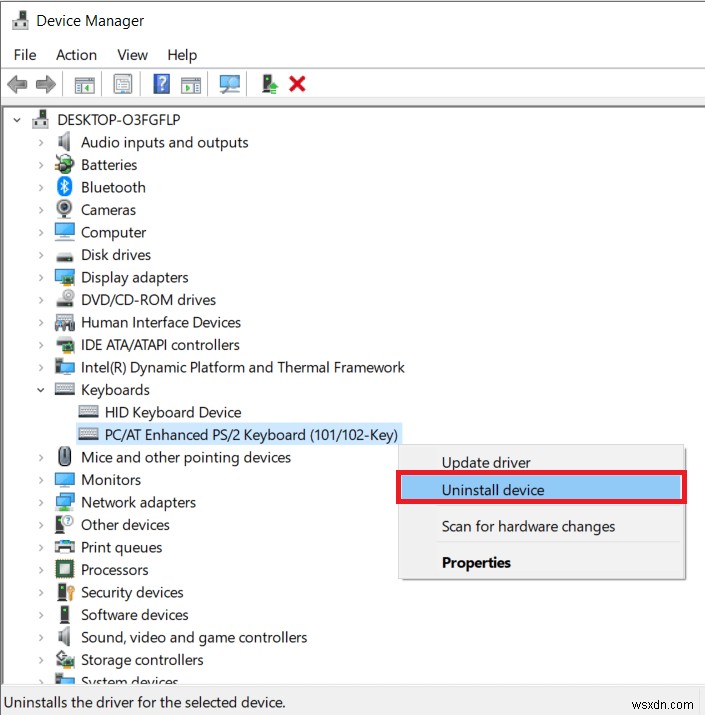The width and height of the screenshot is (705, 715).
Task: Click the Human Interface Devices icon
Action: point(65,322)
